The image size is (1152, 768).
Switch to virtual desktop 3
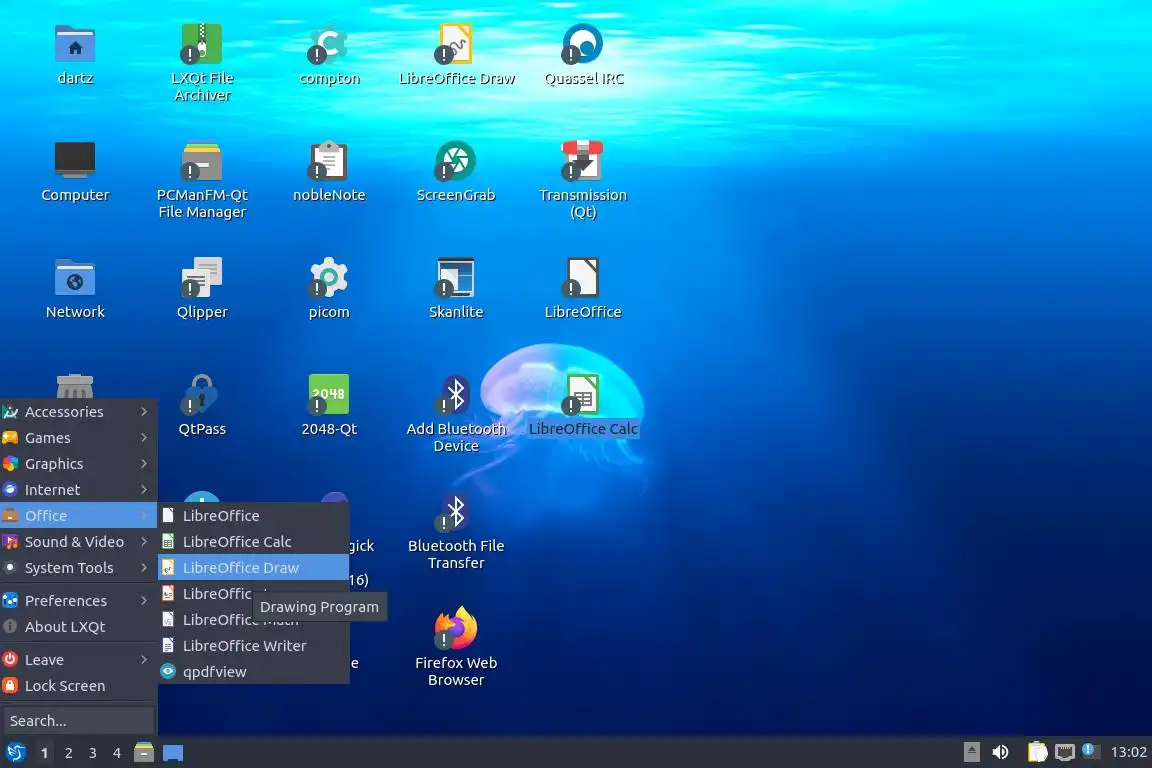click(x=93, y=753)
